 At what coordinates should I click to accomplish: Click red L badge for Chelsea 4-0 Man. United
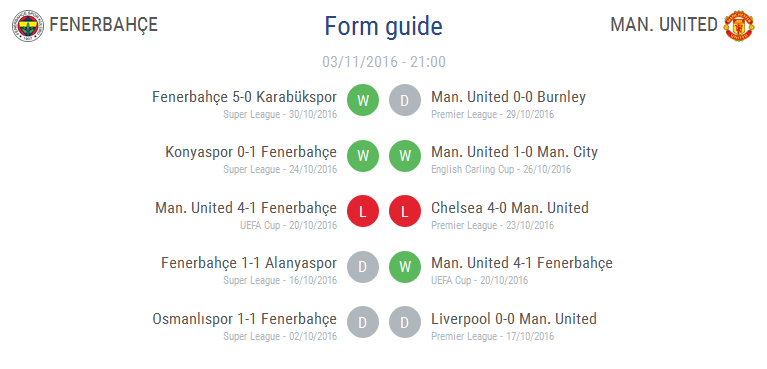point(405,211)
